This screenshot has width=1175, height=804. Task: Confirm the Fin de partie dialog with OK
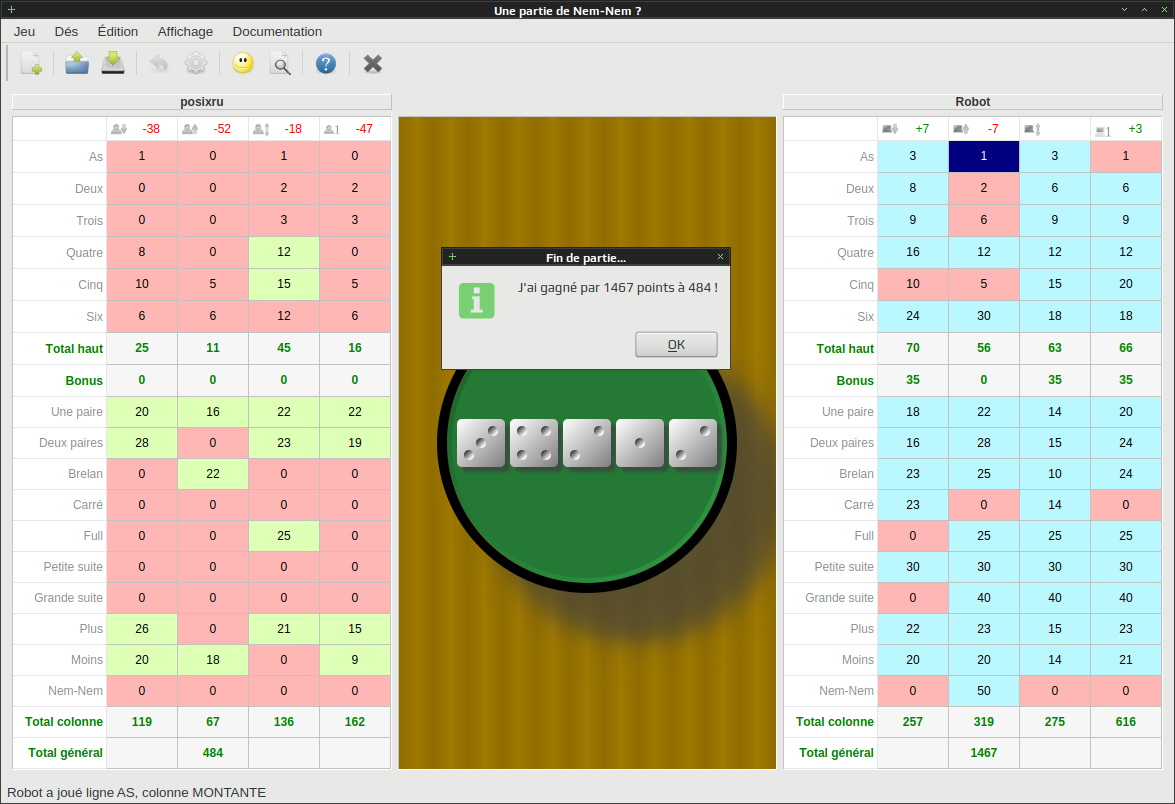[x=676, y=345]
